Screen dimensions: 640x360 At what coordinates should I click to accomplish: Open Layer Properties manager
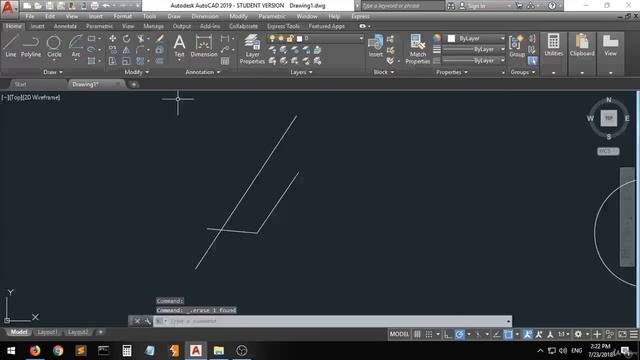(252, 49)
